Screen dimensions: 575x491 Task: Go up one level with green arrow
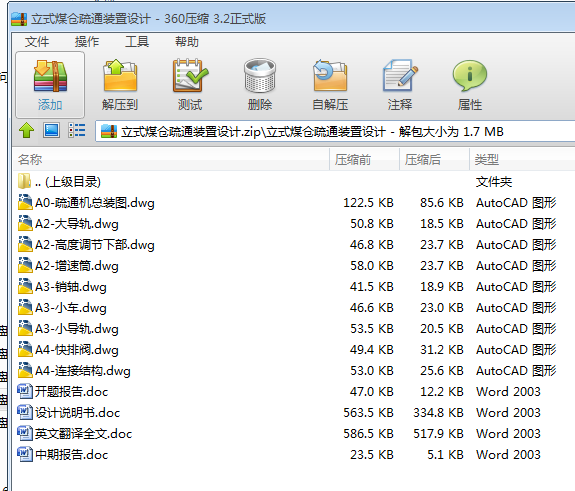tap(26, 130)
